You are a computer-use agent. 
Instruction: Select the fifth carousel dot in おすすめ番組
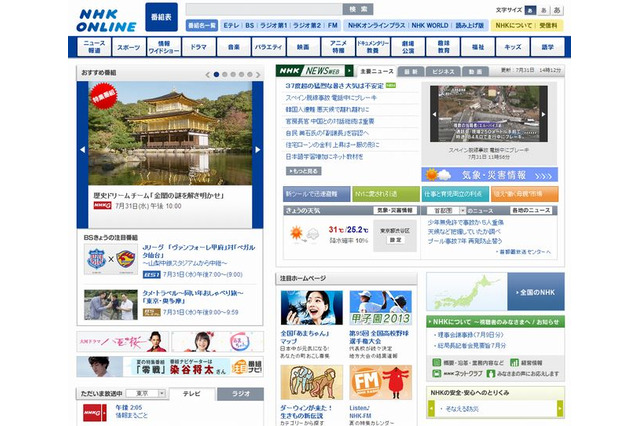point(249,75)
